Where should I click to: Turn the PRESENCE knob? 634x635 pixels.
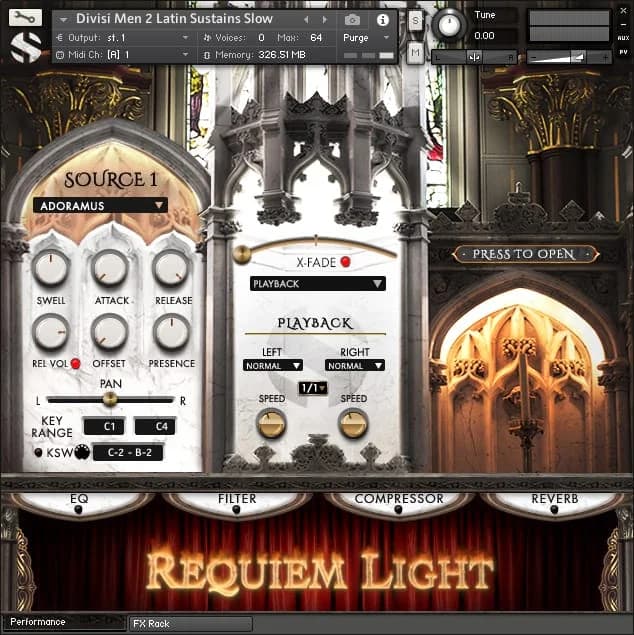point(171,332)
